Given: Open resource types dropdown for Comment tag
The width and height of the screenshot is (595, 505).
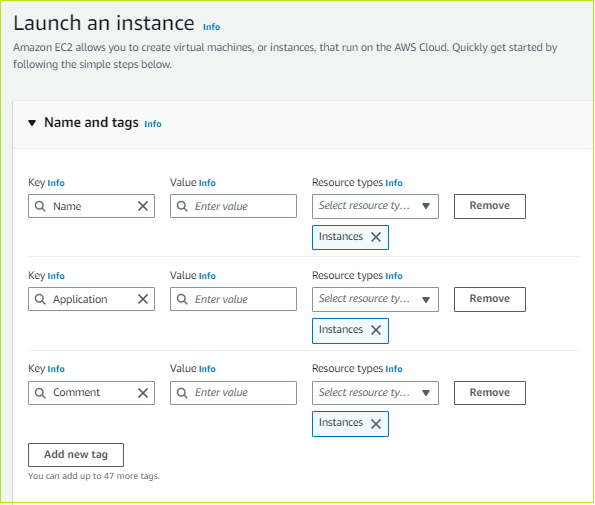Looking at the screenshot, I should 375,393.
